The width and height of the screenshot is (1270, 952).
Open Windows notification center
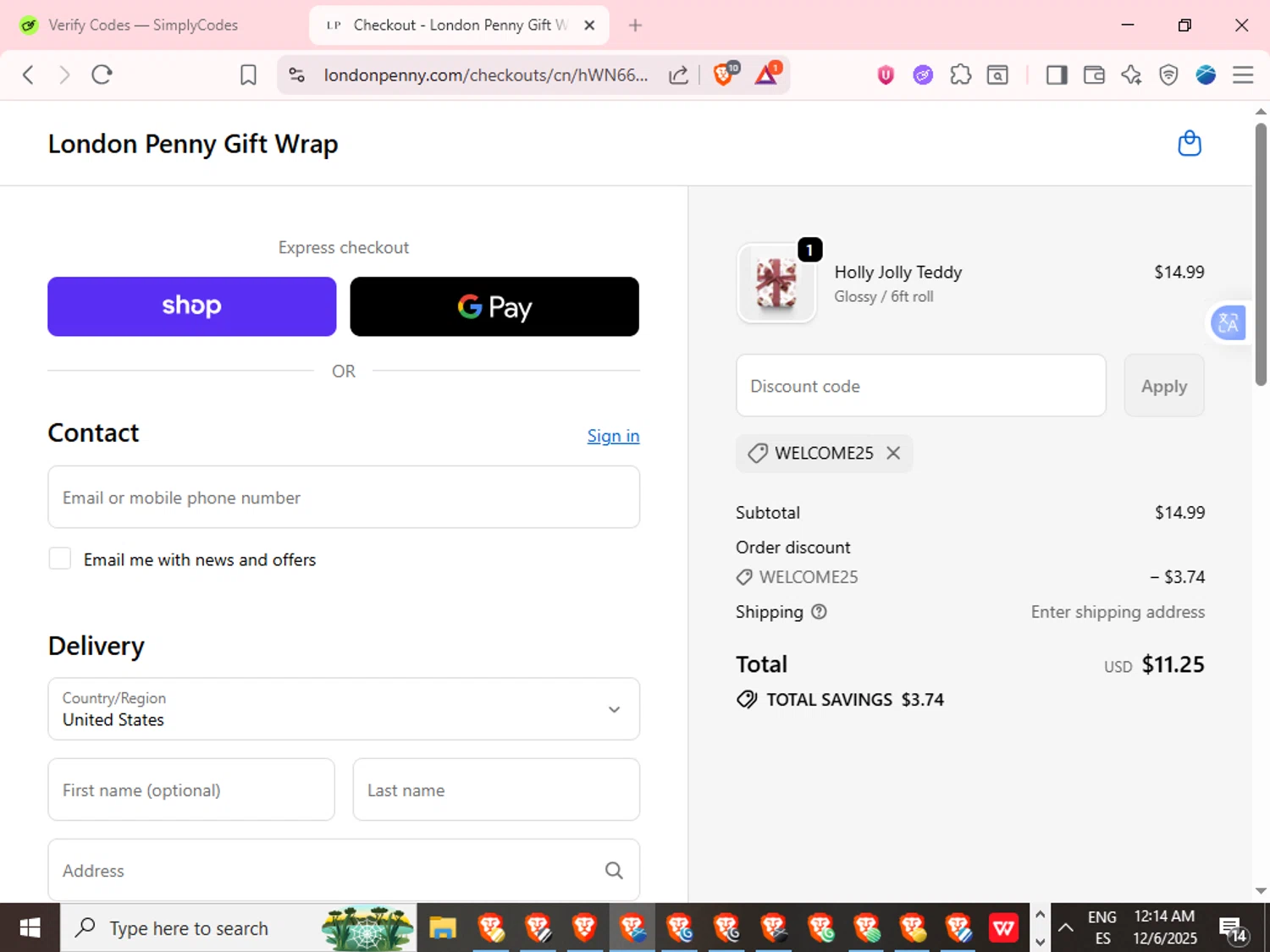click(1233, 929)
